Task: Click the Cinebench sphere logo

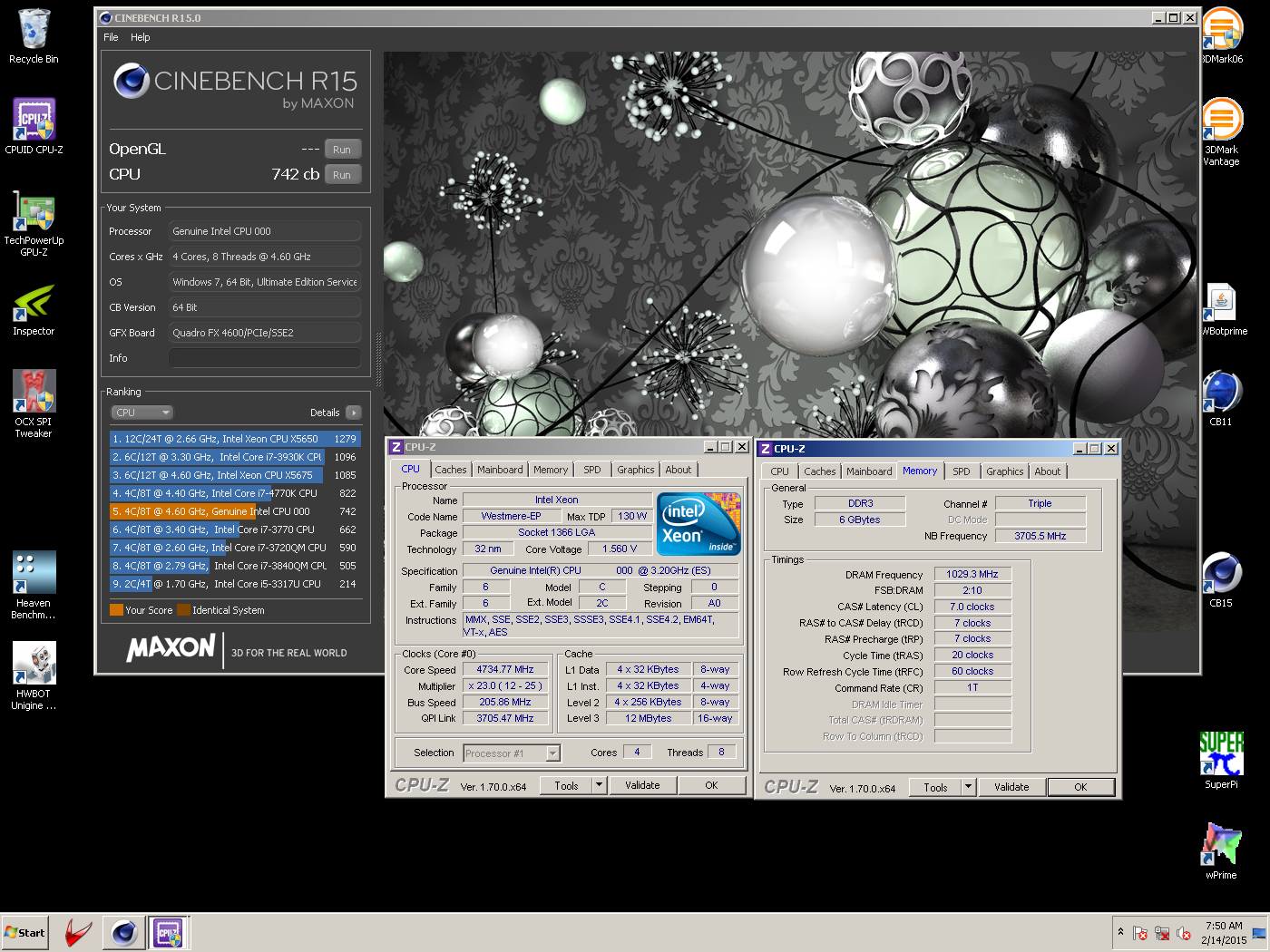Action: point(132,81)
